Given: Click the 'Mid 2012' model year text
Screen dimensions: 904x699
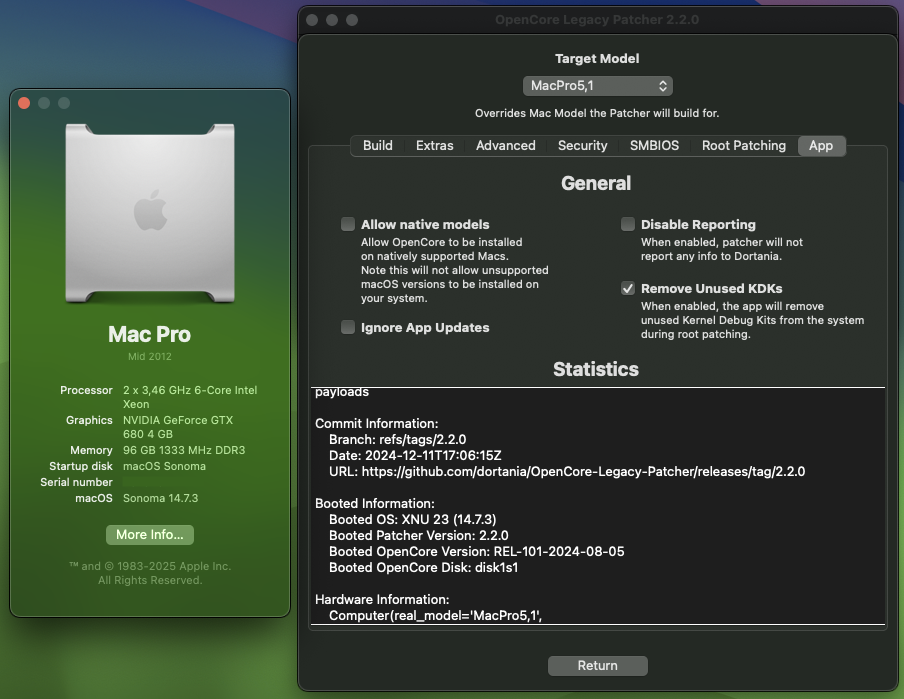Looking at the screenshot, I should pyautogui.click(x=150, y=356).
